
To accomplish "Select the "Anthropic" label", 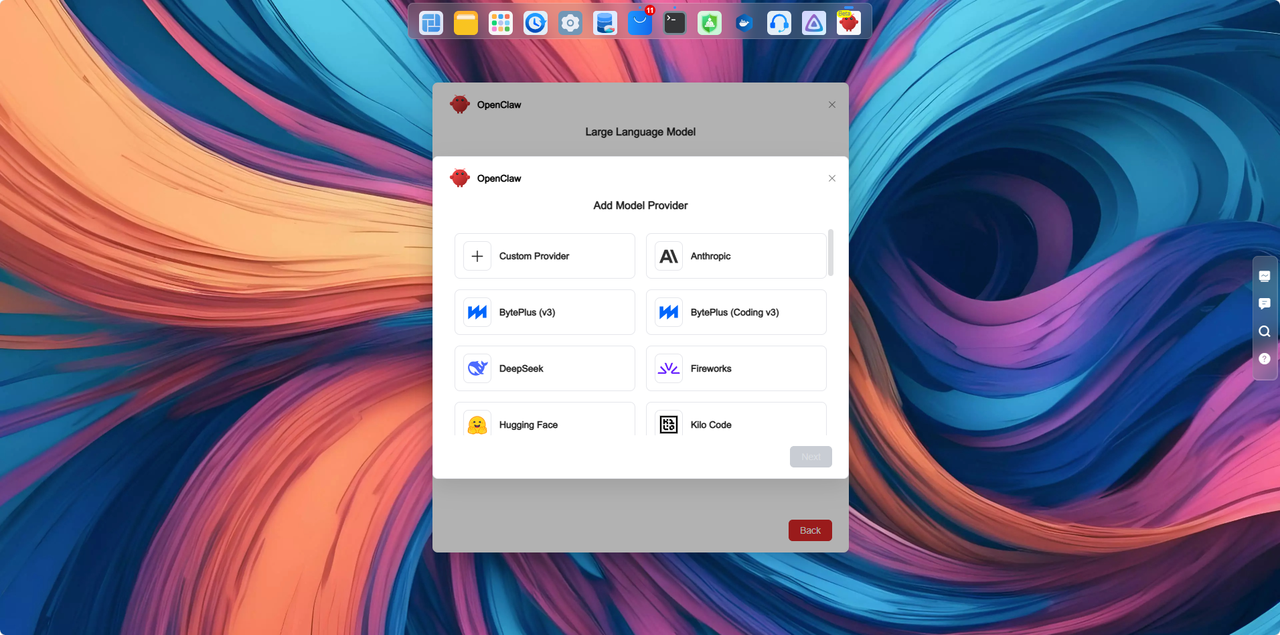I will [x=711, y=256].
